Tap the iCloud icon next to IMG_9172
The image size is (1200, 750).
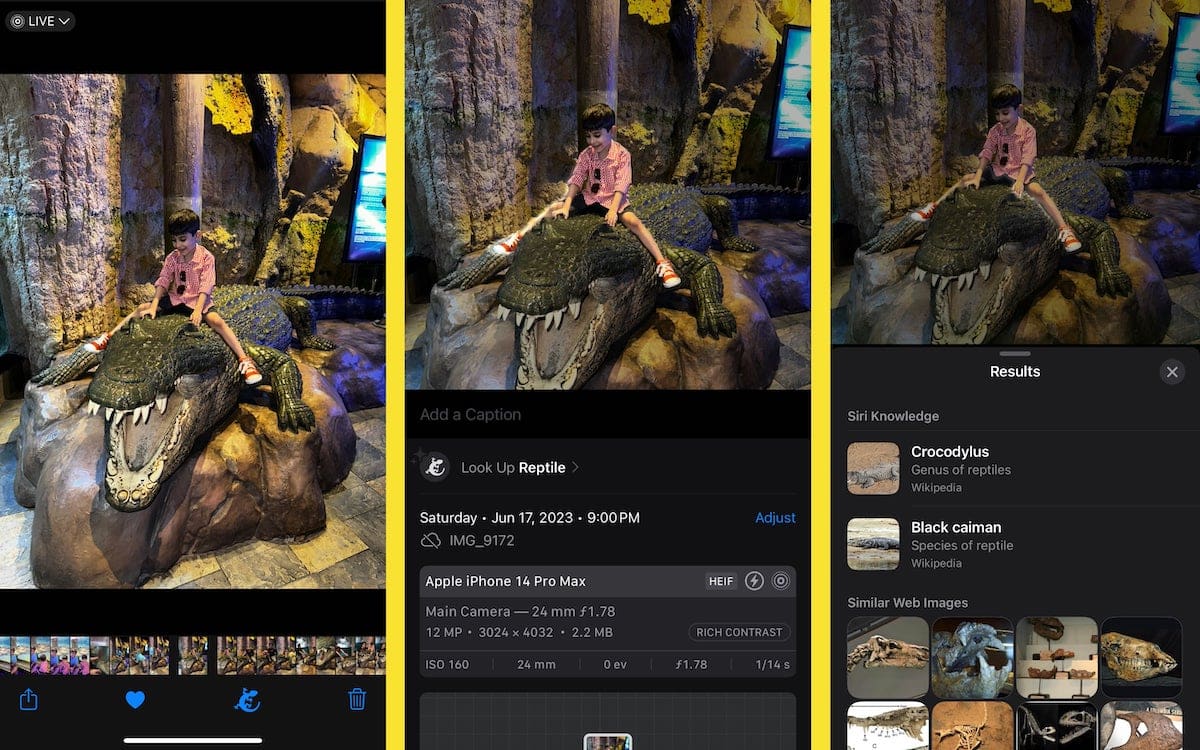[430, 541]
